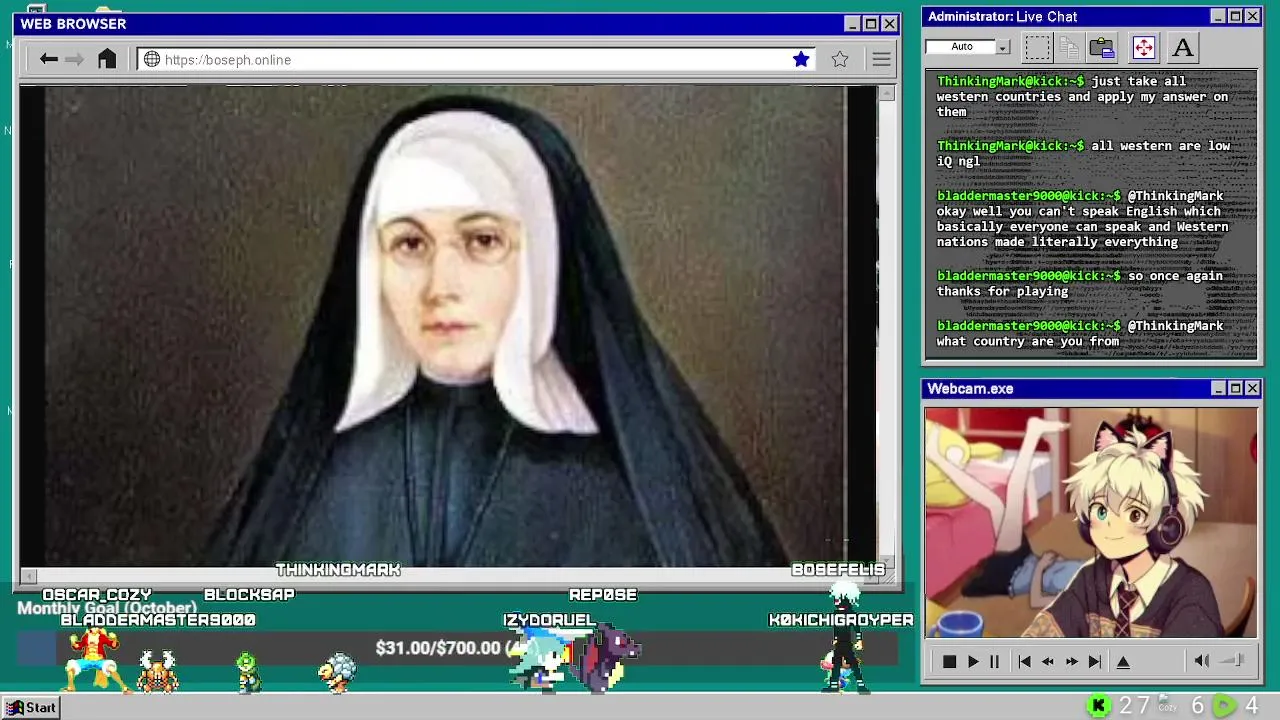Click the browser vertical scrollbar up arrow

click(x=886, y=93)
